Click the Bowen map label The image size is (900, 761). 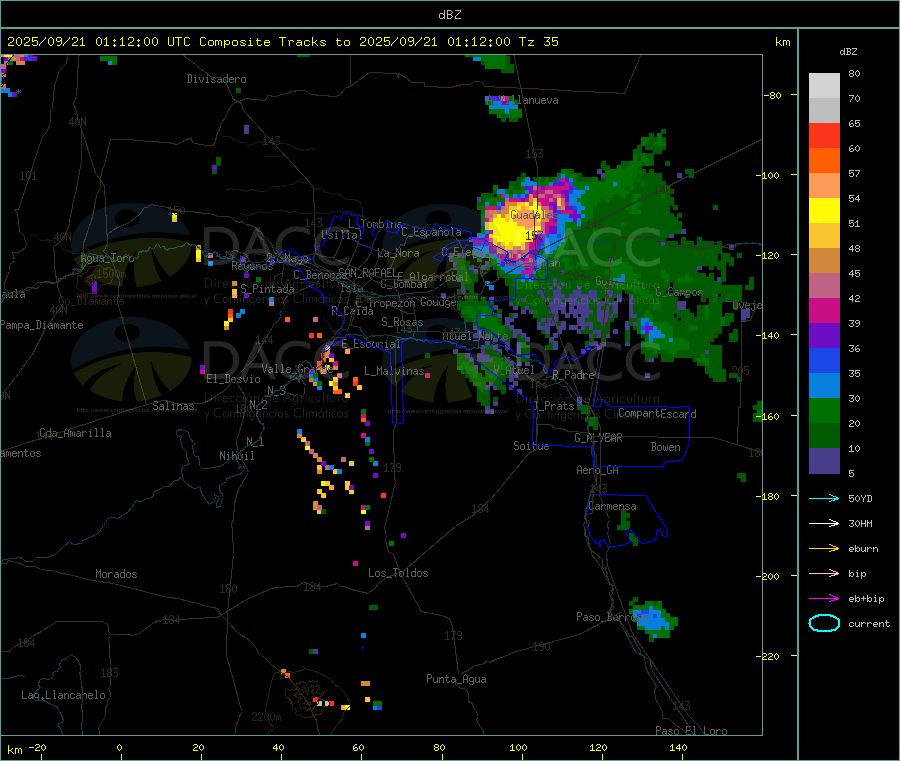tap(665, 447)
